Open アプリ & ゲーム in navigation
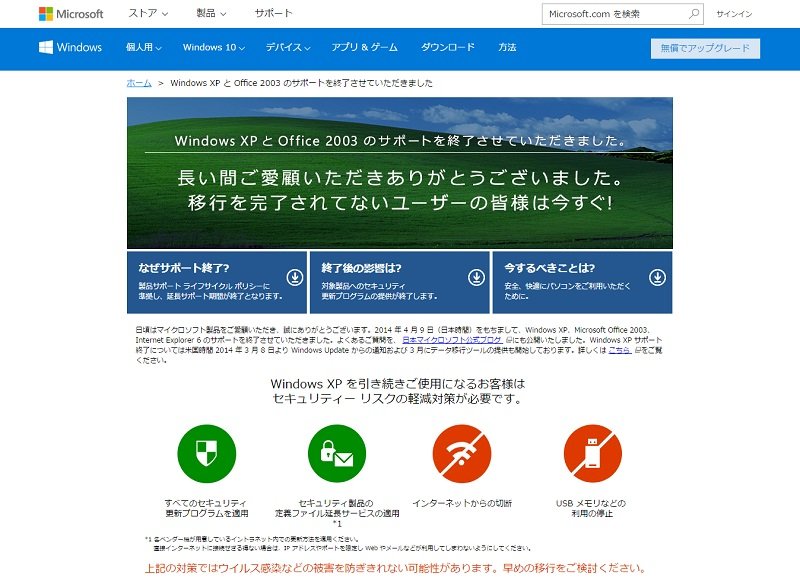The height and width of the screenshot is (584, 800). [364, 47]
